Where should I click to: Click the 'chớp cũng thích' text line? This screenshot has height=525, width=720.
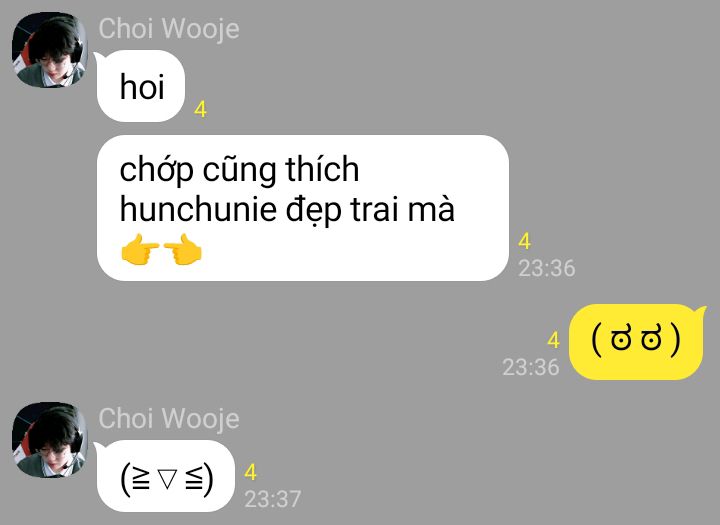pos(239,170)
